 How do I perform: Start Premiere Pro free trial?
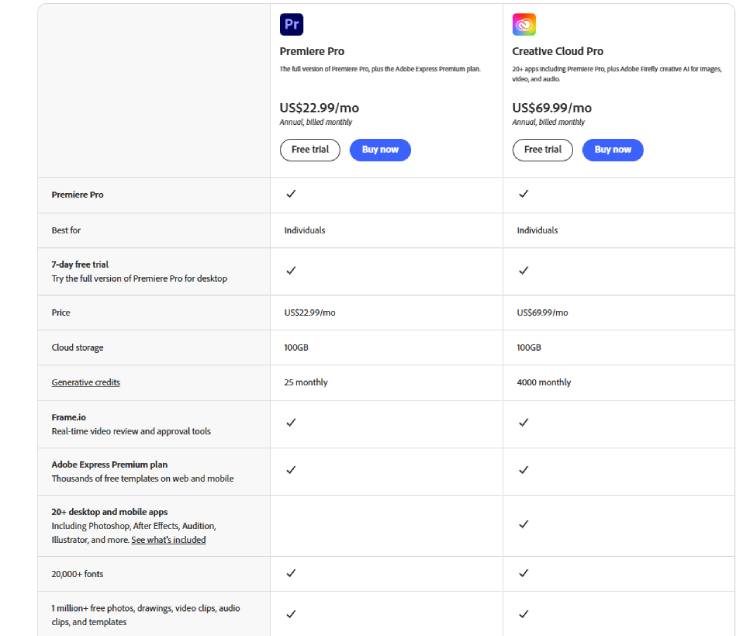point(310,150)
